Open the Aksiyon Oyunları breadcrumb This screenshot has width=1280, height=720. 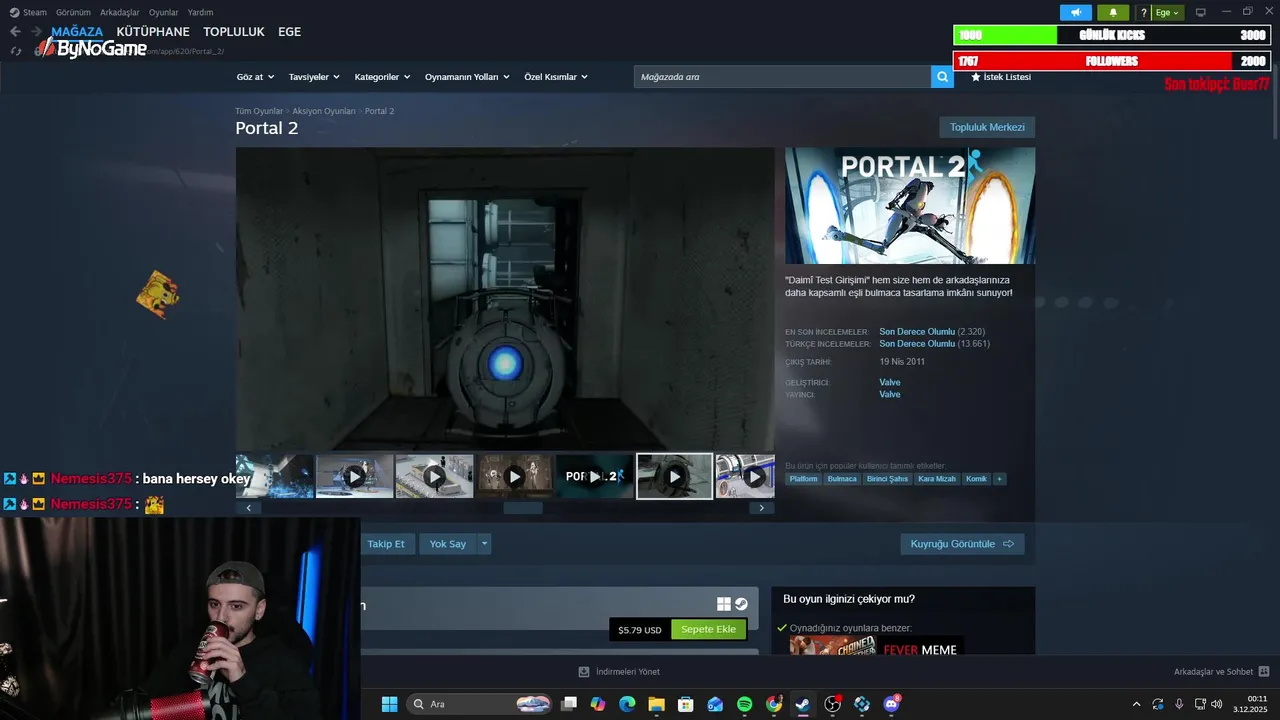tap(324, 111)
